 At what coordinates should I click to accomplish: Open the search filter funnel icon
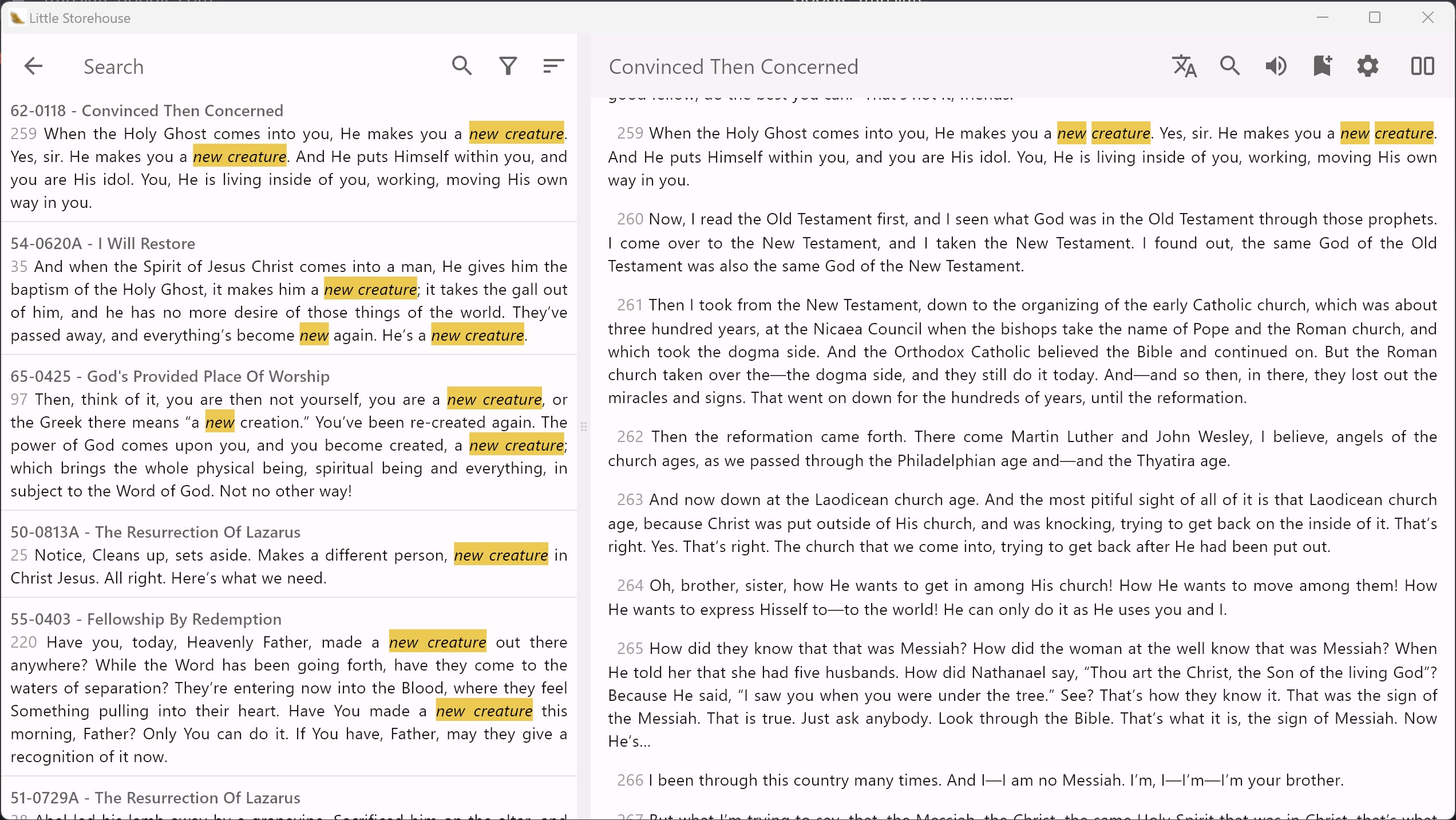508,66
